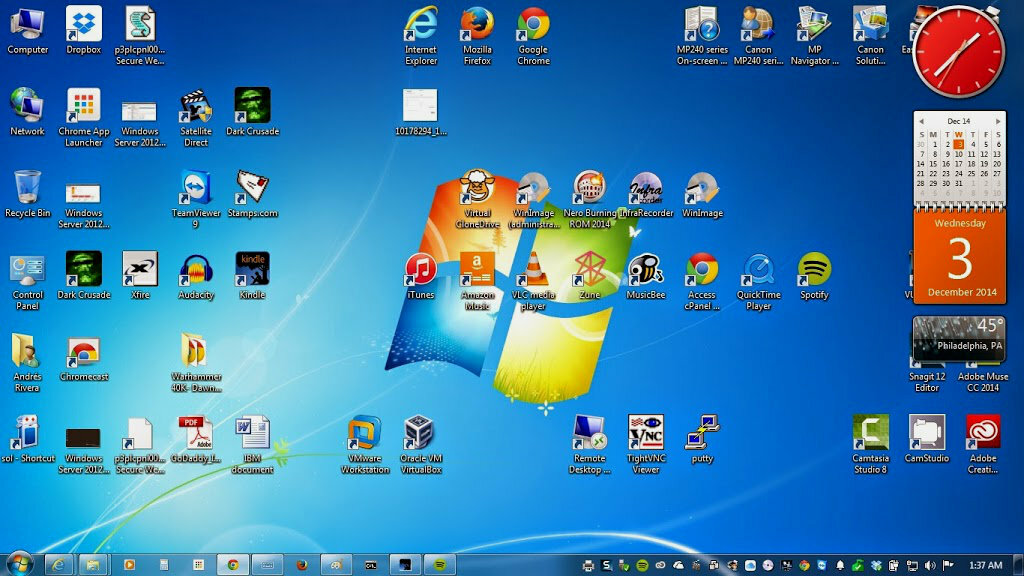Open Windows Media Player from taskbar

(129, 565)
